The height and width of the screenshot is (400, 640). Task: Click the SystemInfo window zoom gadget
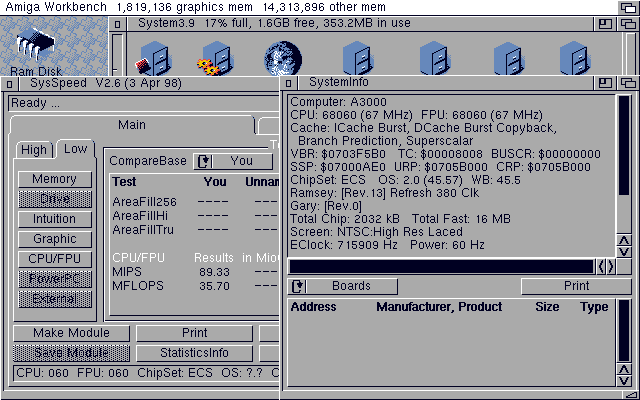pos(602,81)
